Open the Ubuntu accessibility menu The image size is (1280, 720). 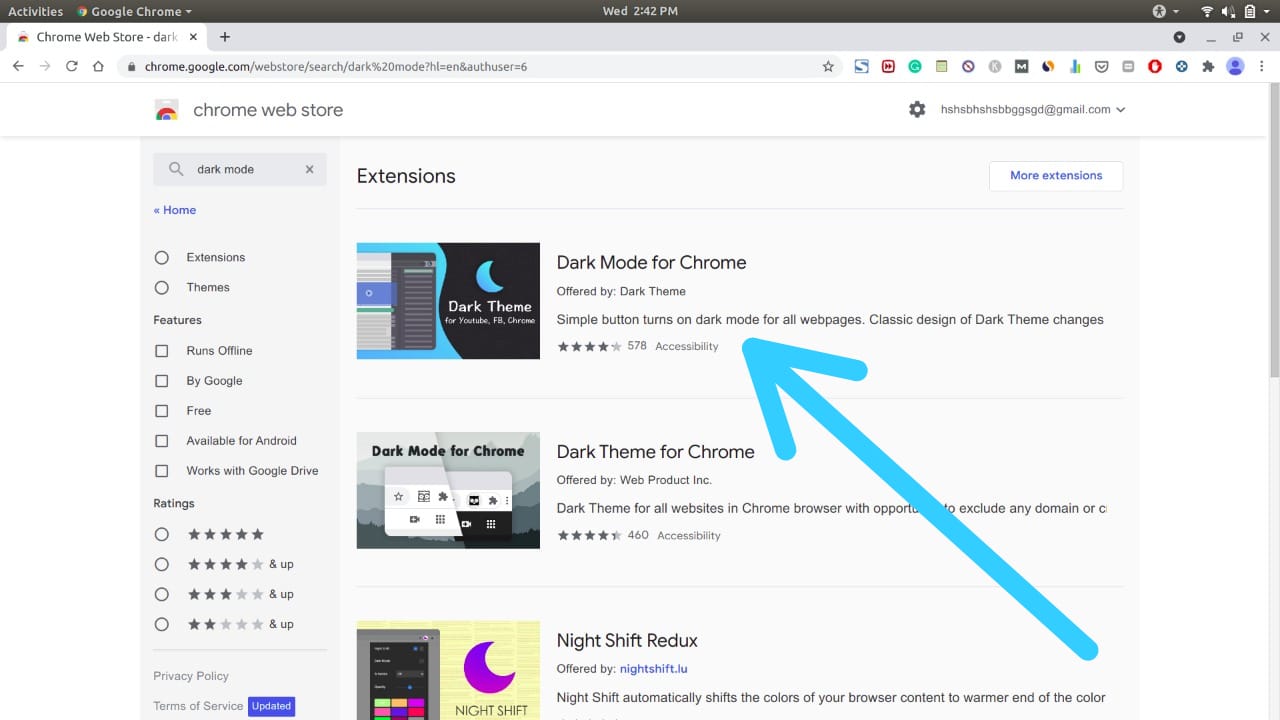1165,11
